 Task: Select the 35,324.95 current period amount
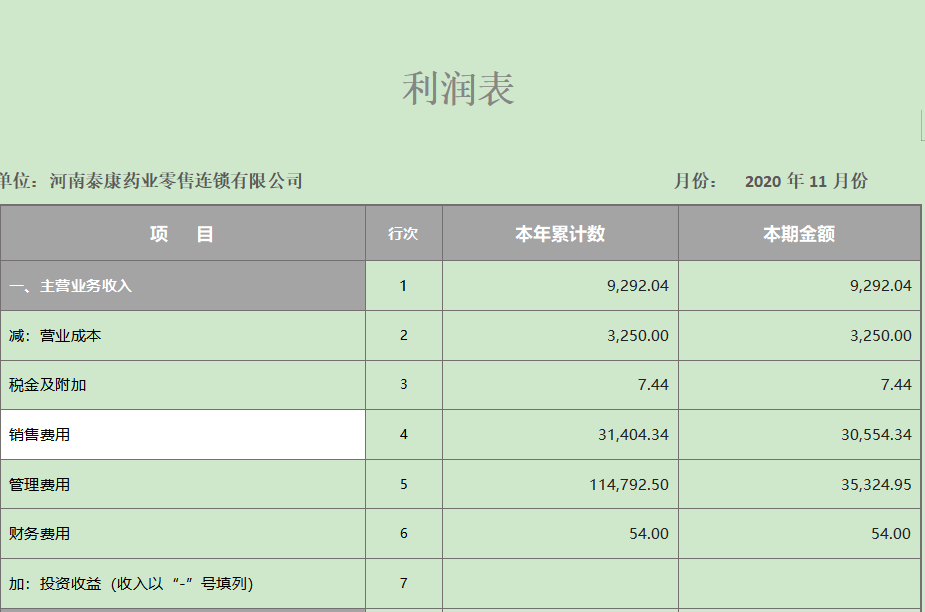[x=876, y=485]
